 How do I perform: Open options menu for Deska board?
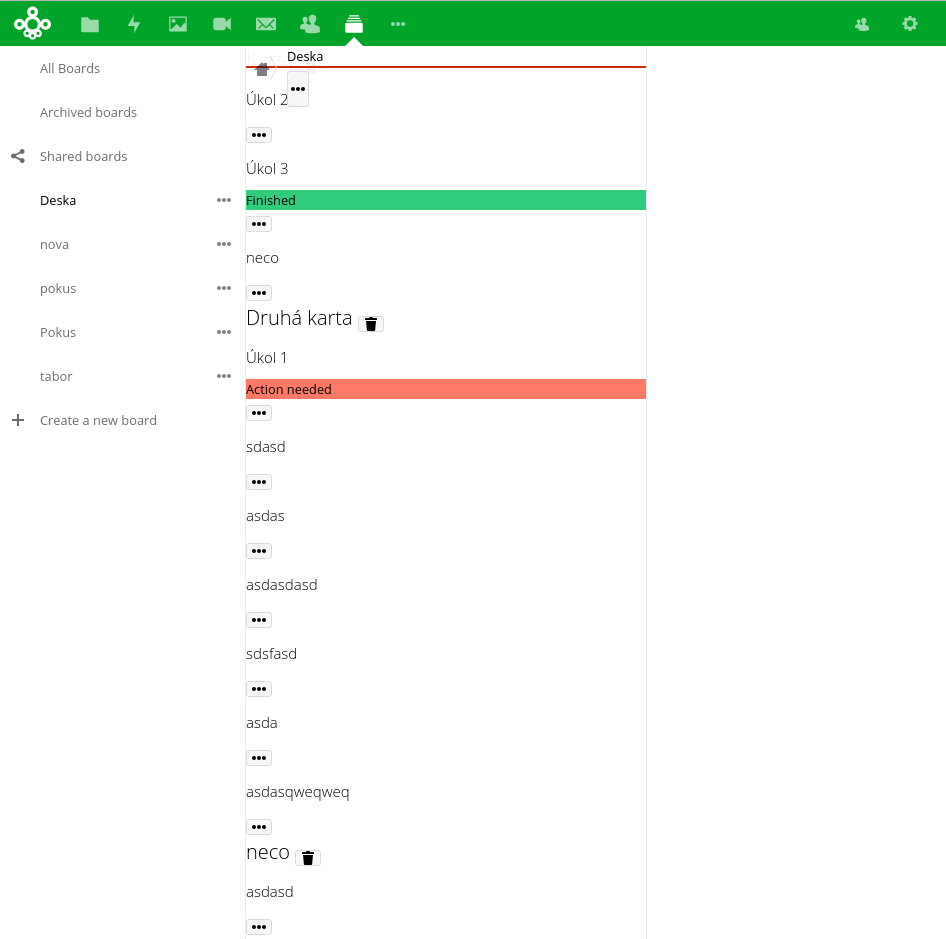[224, 200]
